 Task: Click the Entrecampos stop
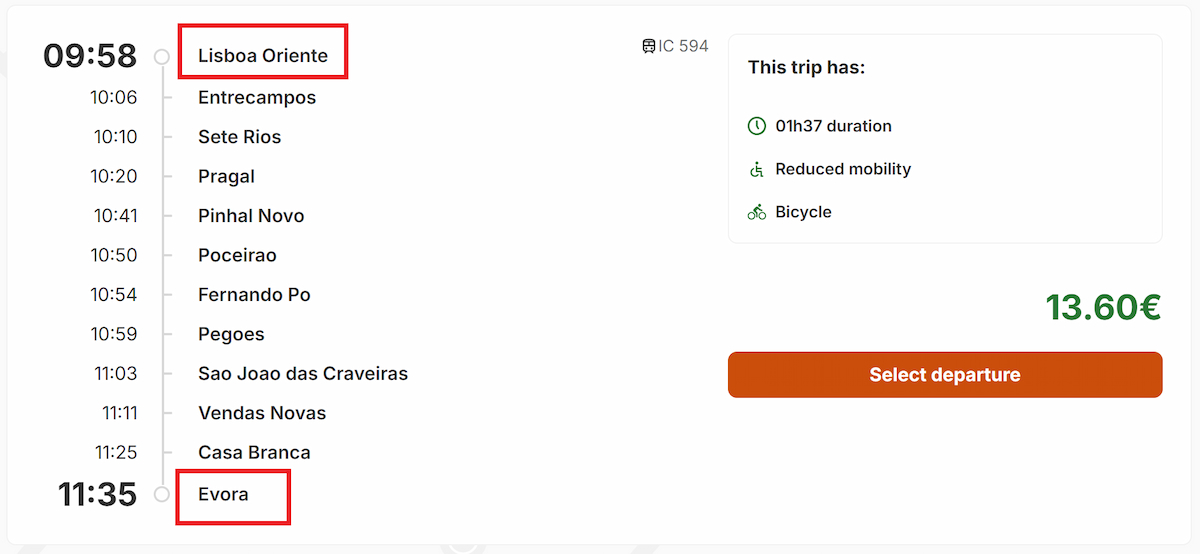[257, 97]
